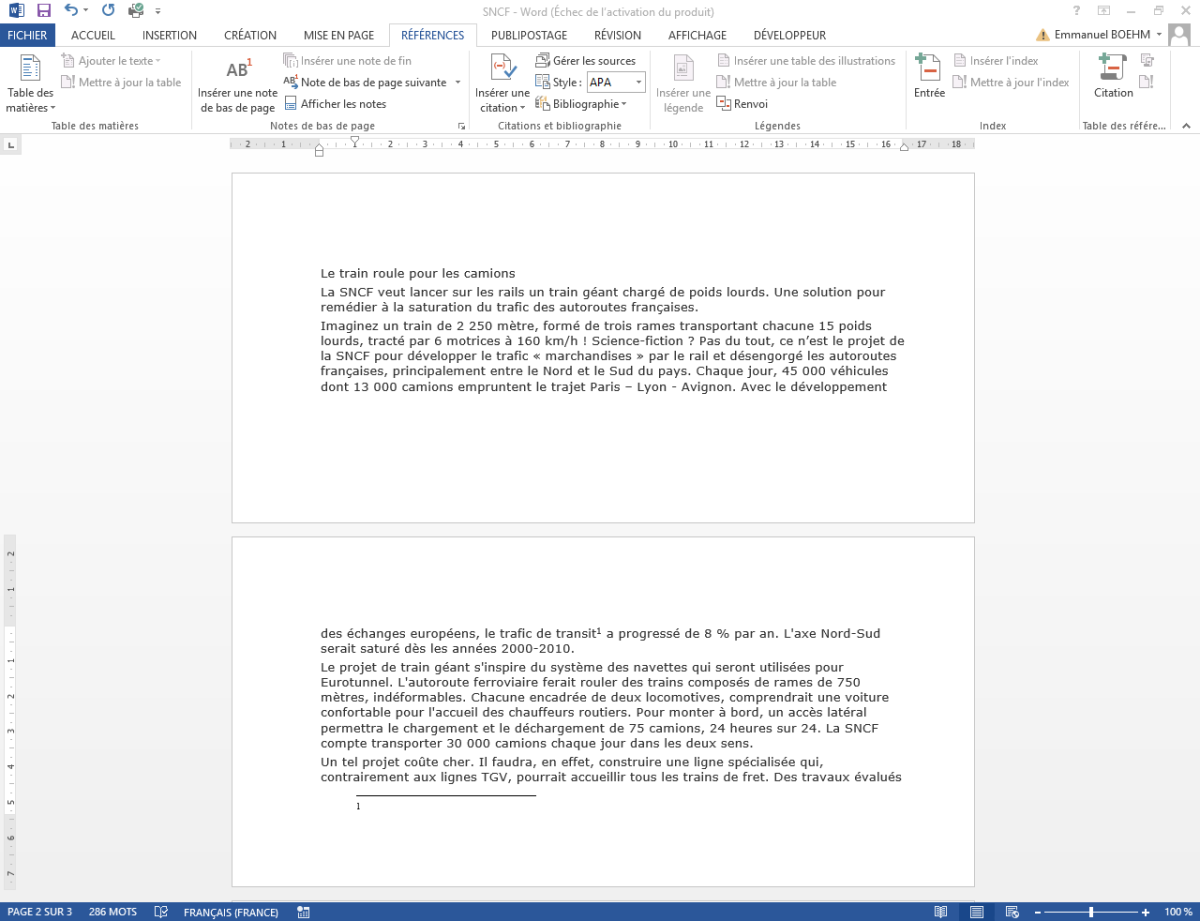Toggle Afficher les notes

pos(335,103)
